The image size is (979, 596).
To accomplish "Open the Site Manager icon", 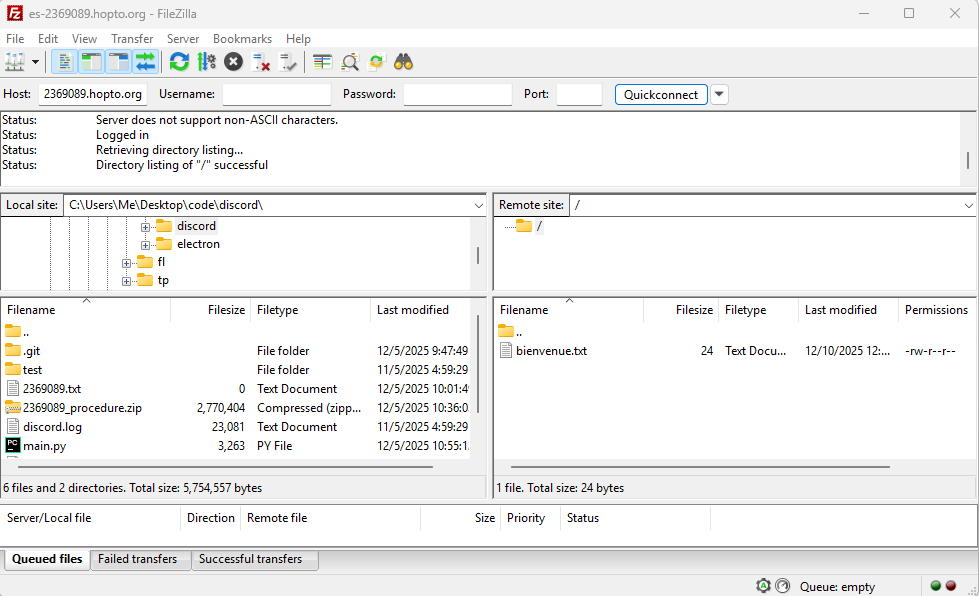I will pos(14,62).
